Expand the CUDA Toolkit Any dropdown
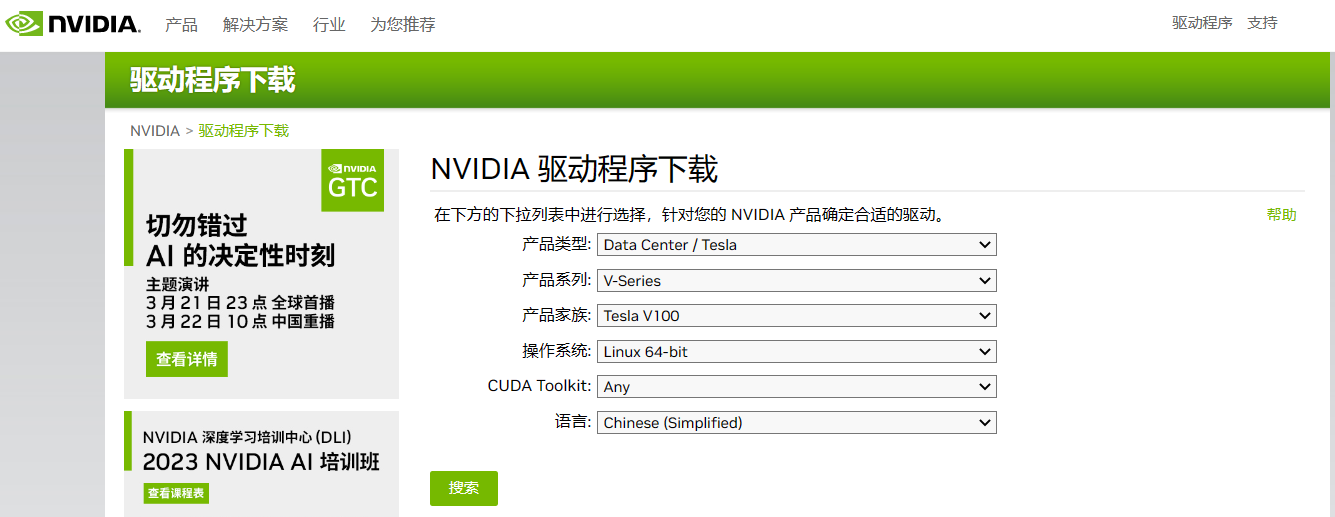The height and width of the screenshot is (517, 1335). tap(796, 386)
